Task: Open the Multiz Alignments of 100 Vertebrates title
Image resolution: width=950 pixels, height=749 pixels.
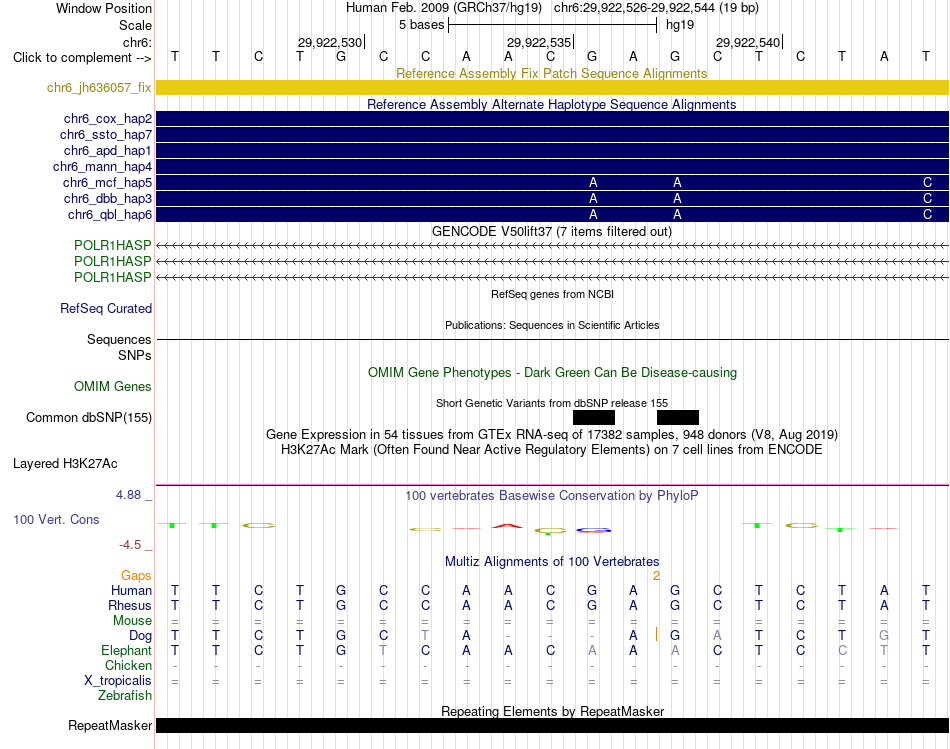Action: click(552, 562)
